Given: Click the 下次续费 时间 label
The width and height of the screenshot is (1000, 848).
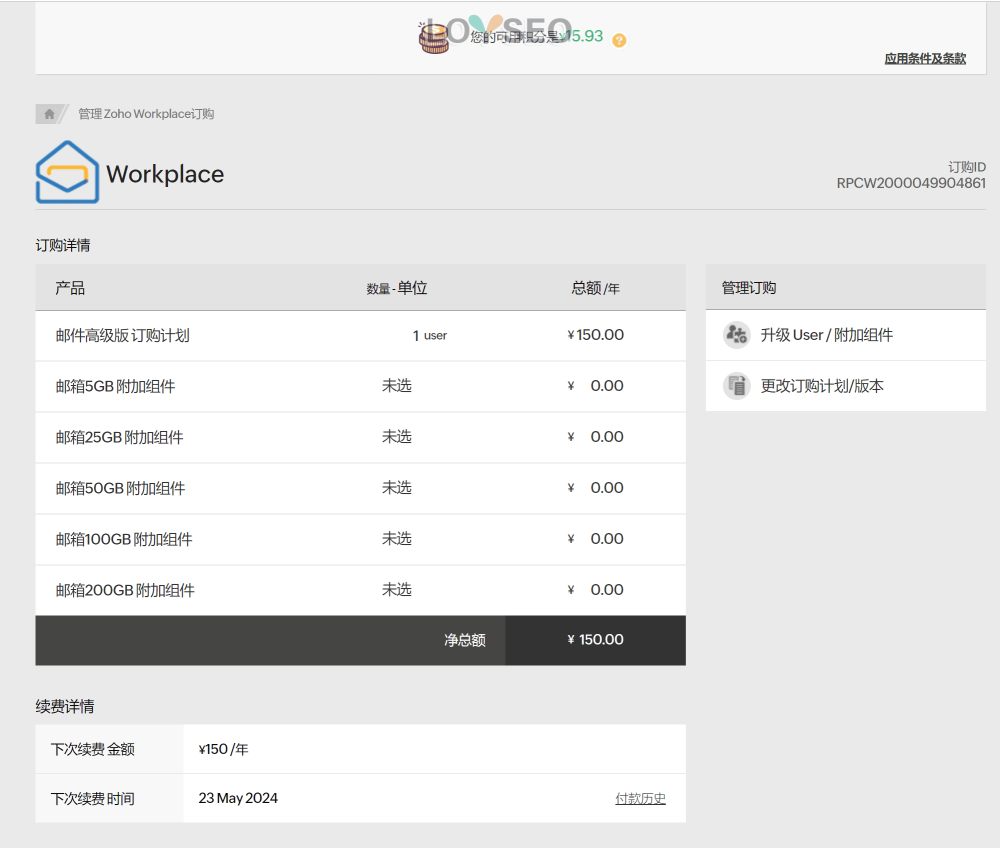Looking at the screenshot, I should [92, 799].
